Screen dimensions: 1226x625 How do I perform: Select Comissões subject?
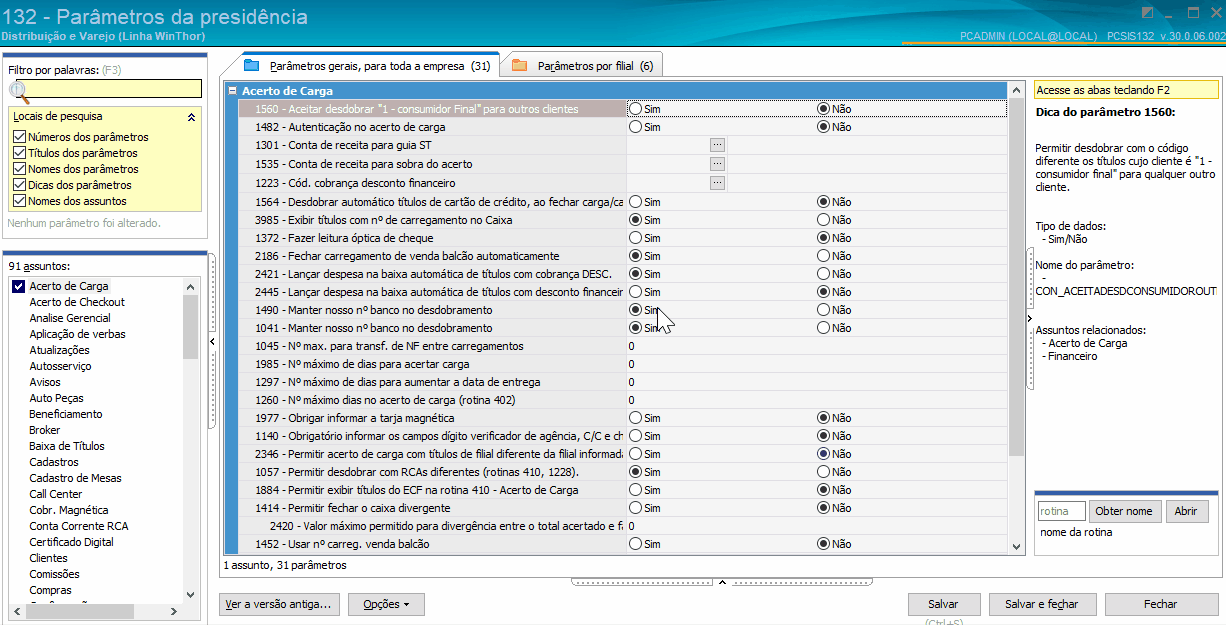click(54, 574)
